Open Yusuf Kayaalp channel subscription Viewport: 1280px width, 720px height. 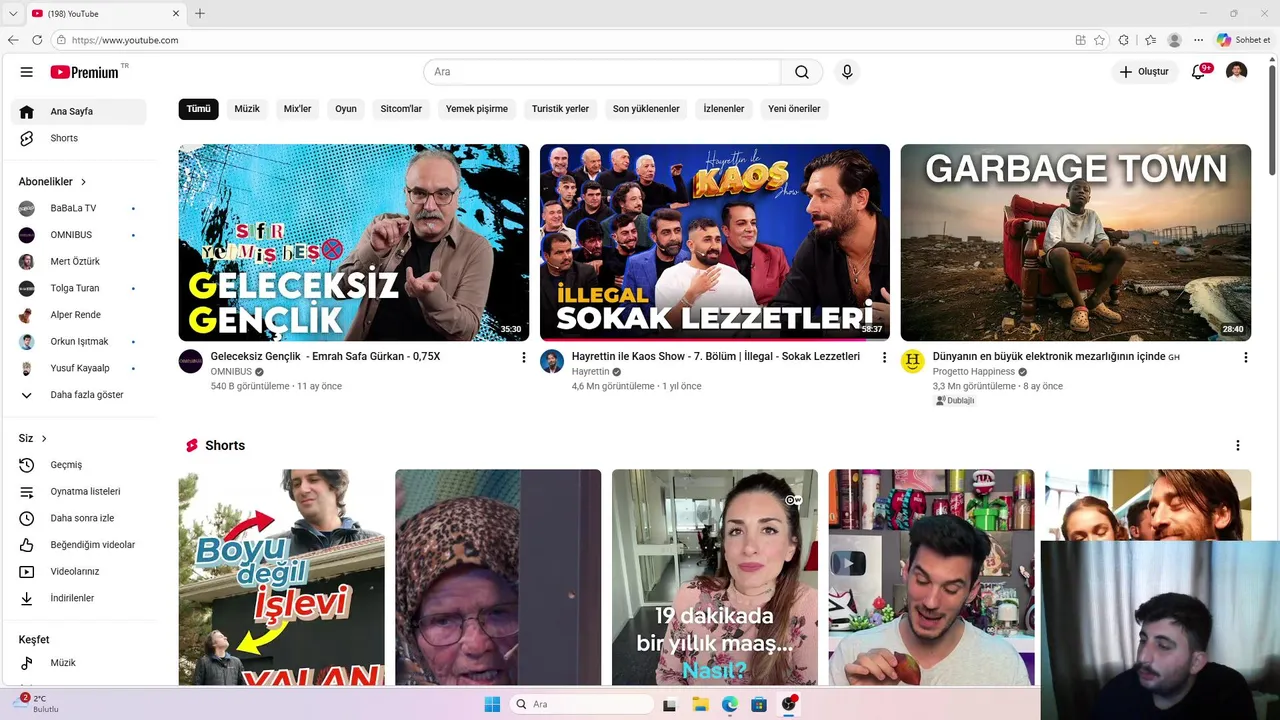pyautogui.click(x=79, y=368)
